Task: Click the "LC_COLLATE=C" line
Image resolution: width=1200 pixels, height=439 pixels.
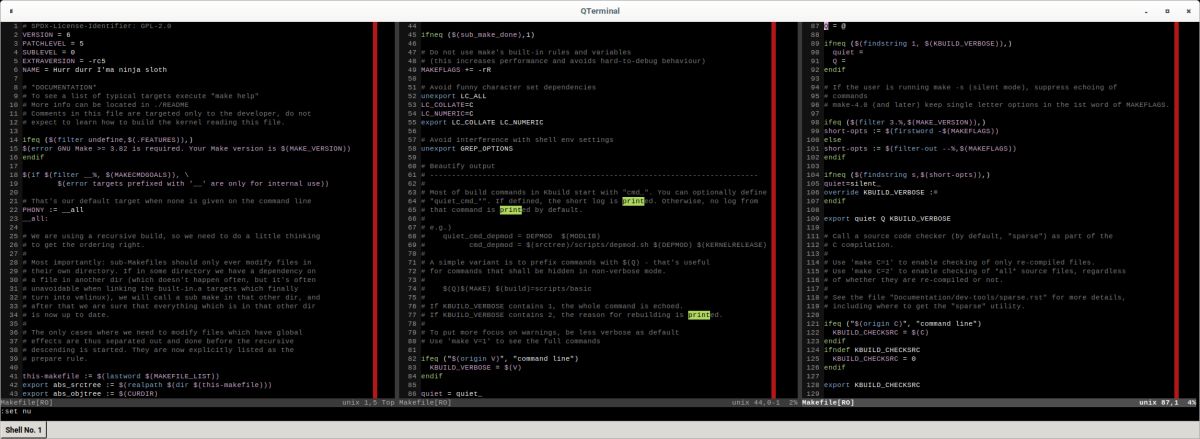Action: click(x=447, y=104)
